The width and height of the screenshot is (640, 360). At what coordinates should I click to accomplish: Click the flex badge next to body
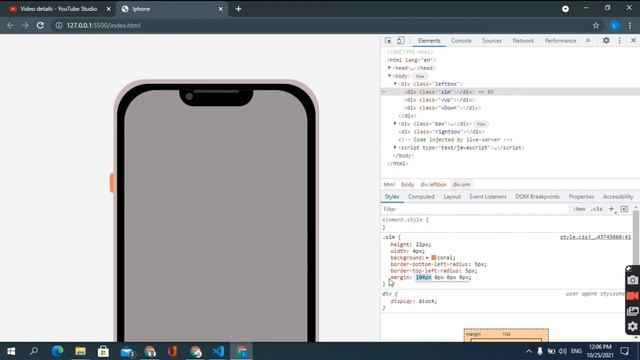click(x=420, y=76)
